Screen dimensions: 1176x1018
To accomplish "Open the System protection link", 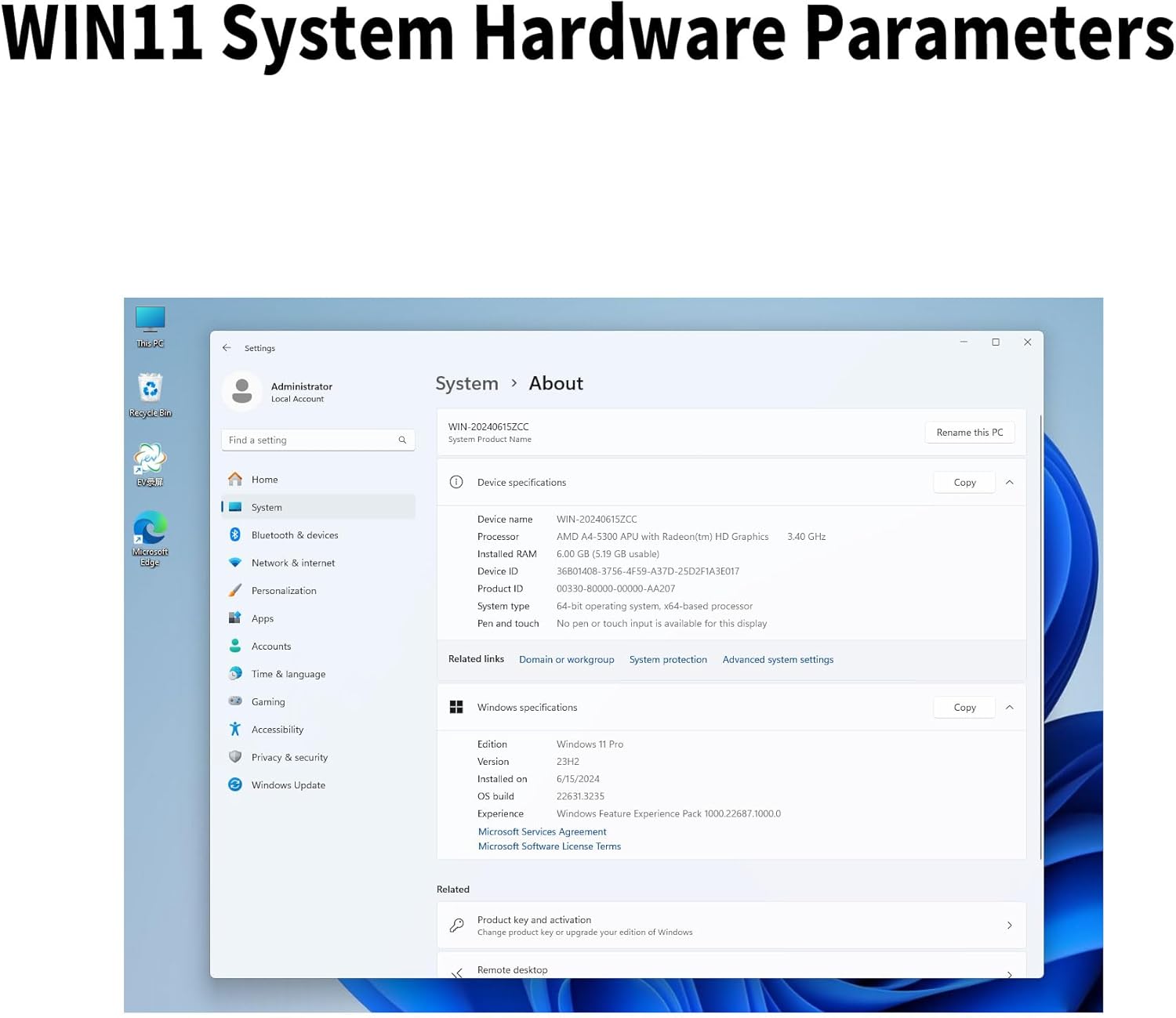I will 668,660.
